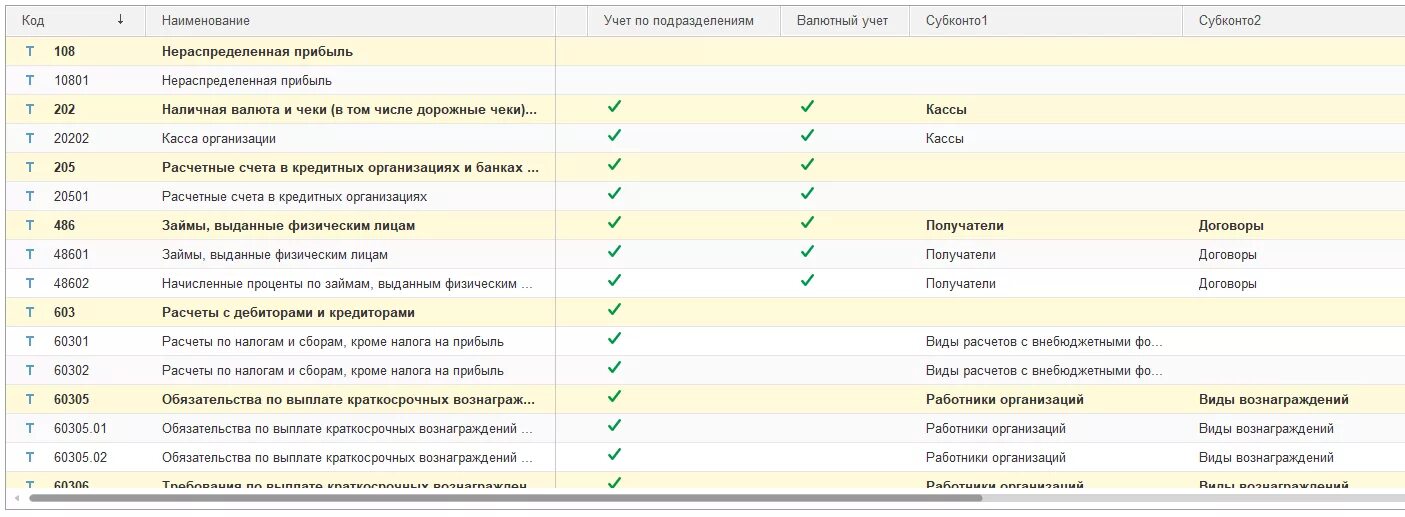Toggle department accounting checkmark for account 60301
This screenshot has width=1405, height=517.
tap(614, 339)
